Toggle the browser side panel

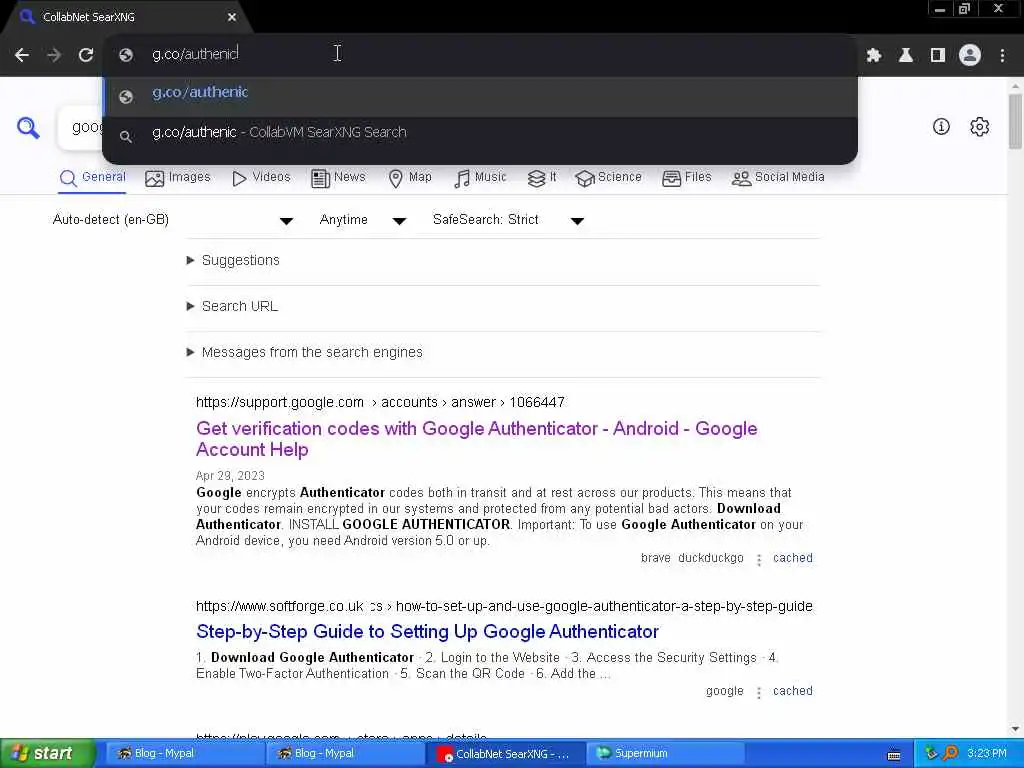click(x=938, y=56)
